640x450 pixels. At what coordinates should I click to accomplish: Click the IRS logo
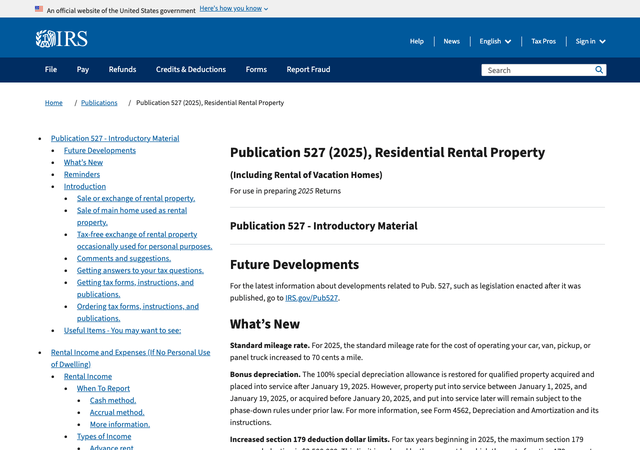pyautogui.click(x=61, y=39)
